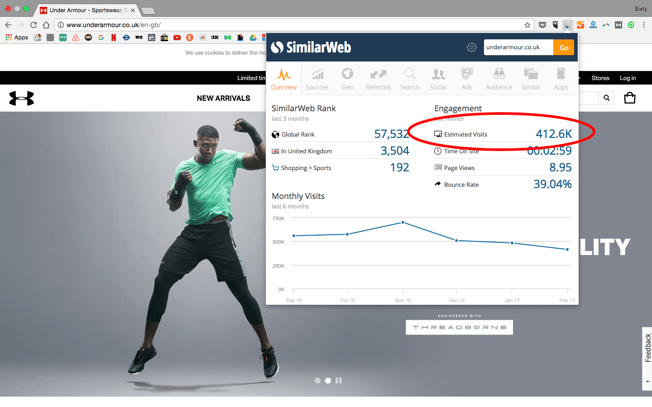Image resolution: width=652 pixels, height=407 pixels.
Task: Open the shopping bag icon
Action: pyautogui.click(x=630, y=98)
